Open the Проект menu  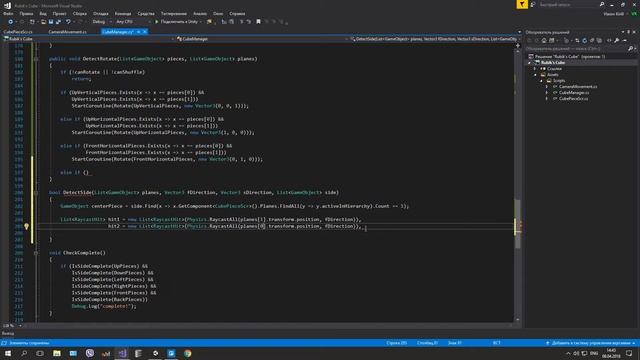pyautogui.click(x=60, y=13)
